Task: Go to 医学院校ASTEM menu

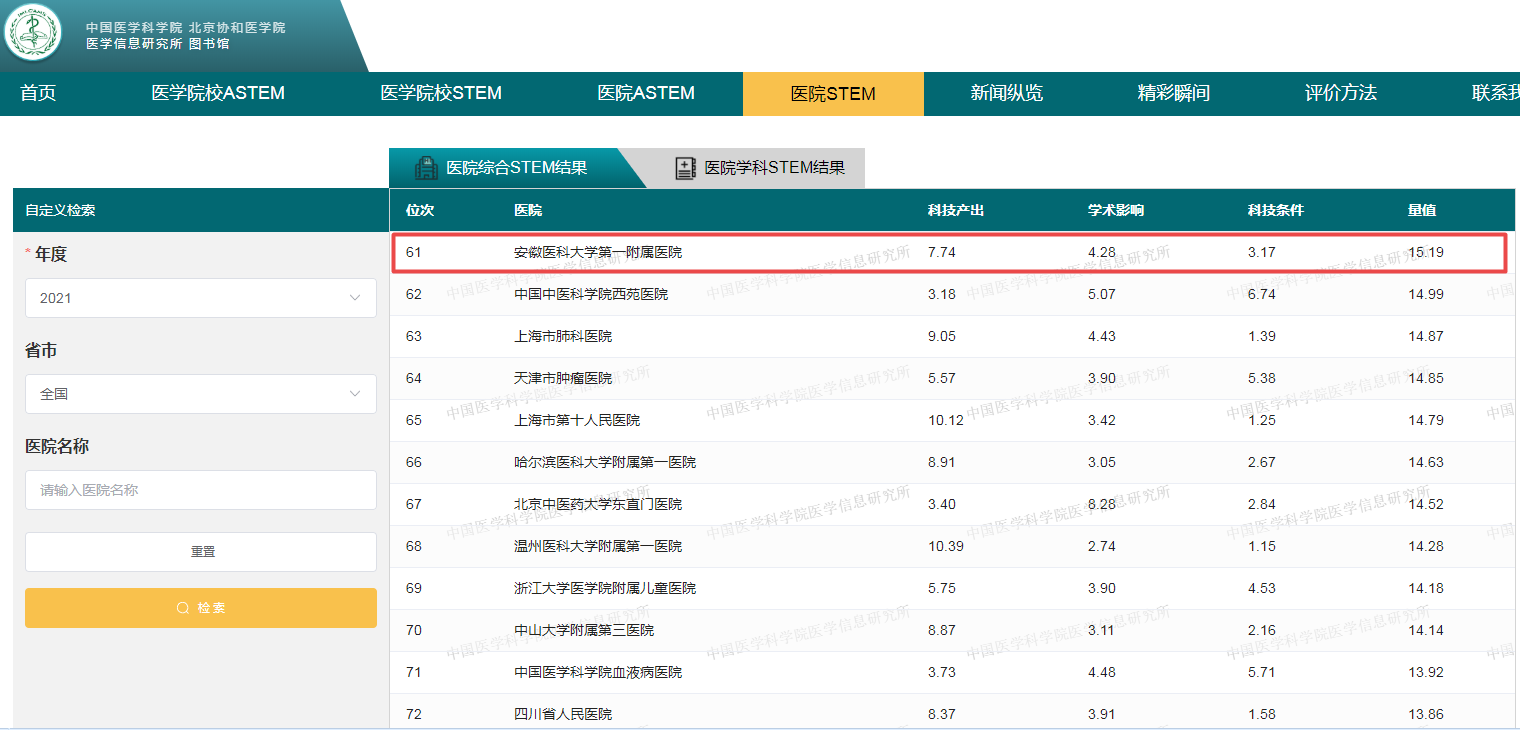Action: coord(218,94)
